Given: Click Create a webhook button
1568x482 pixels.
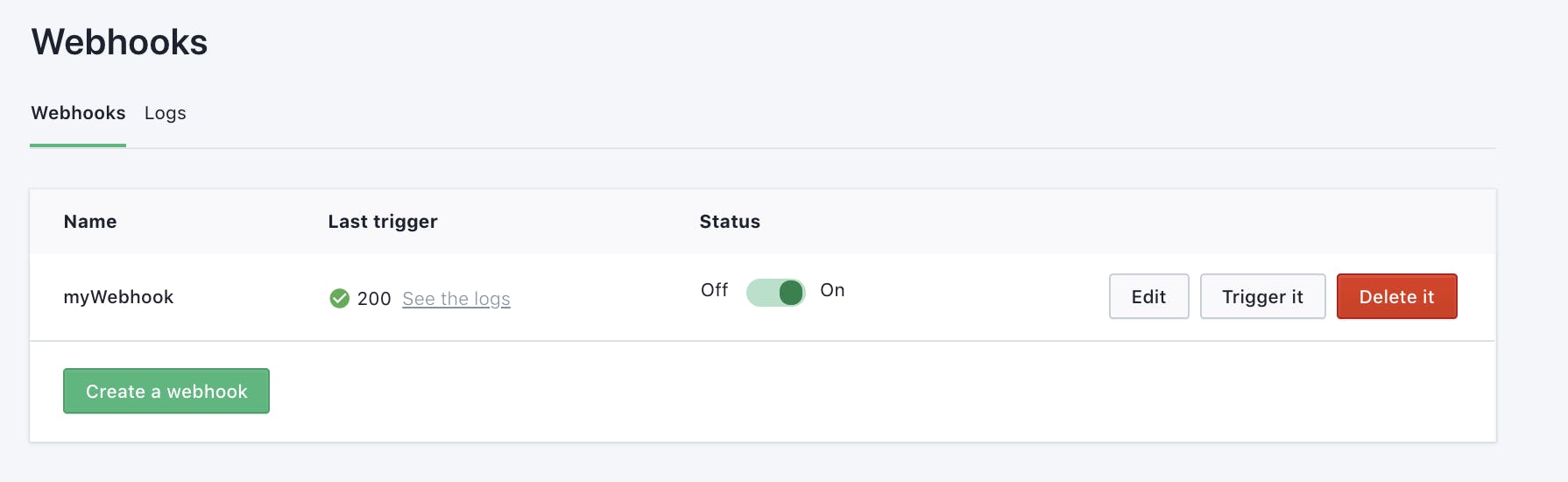Looking at the screenshot, I should pos(166,392).
